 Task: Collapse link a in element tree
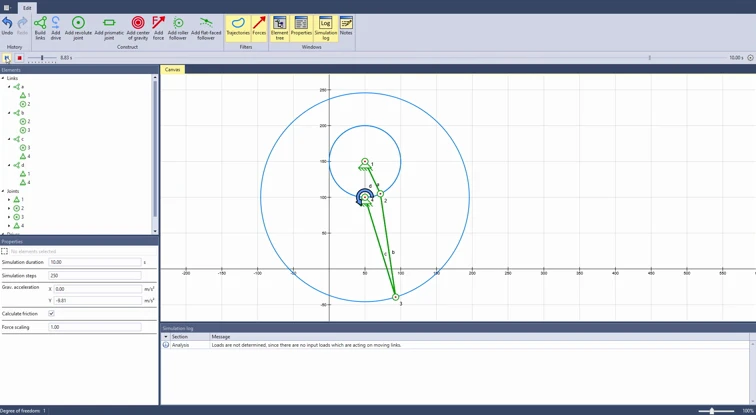9,87
